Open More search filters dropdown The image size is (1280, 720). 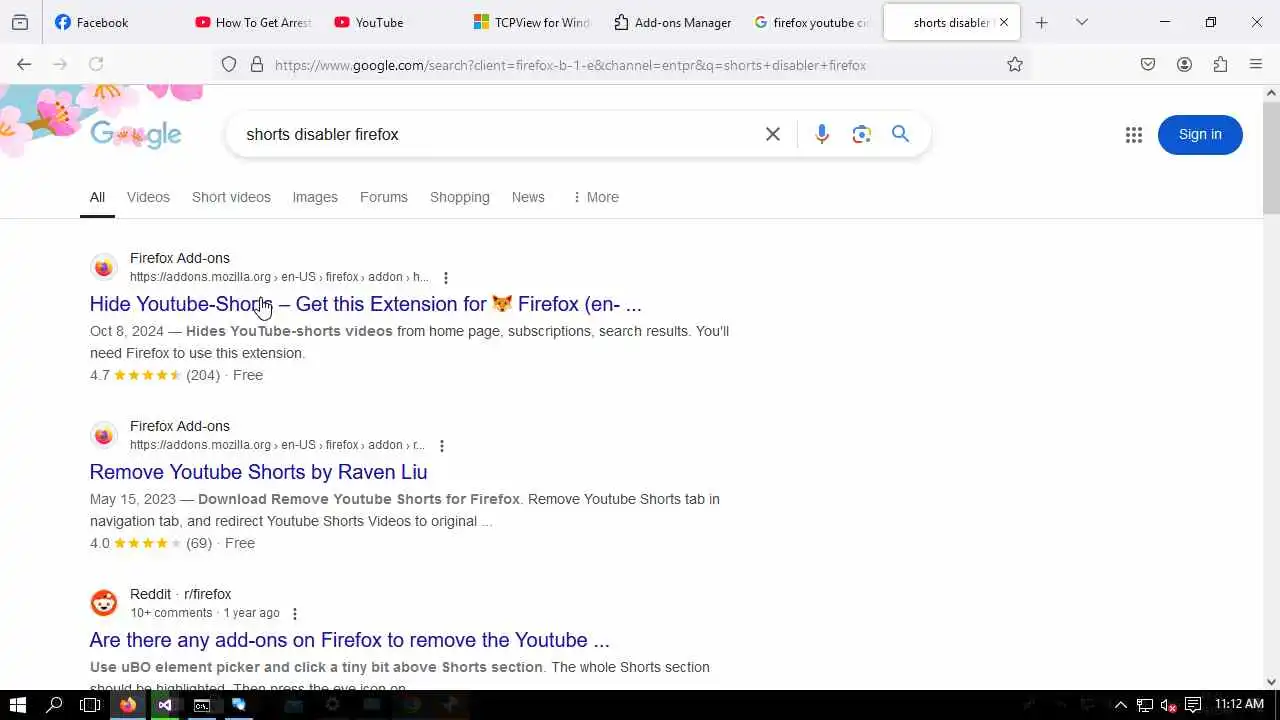pos(596,197)
